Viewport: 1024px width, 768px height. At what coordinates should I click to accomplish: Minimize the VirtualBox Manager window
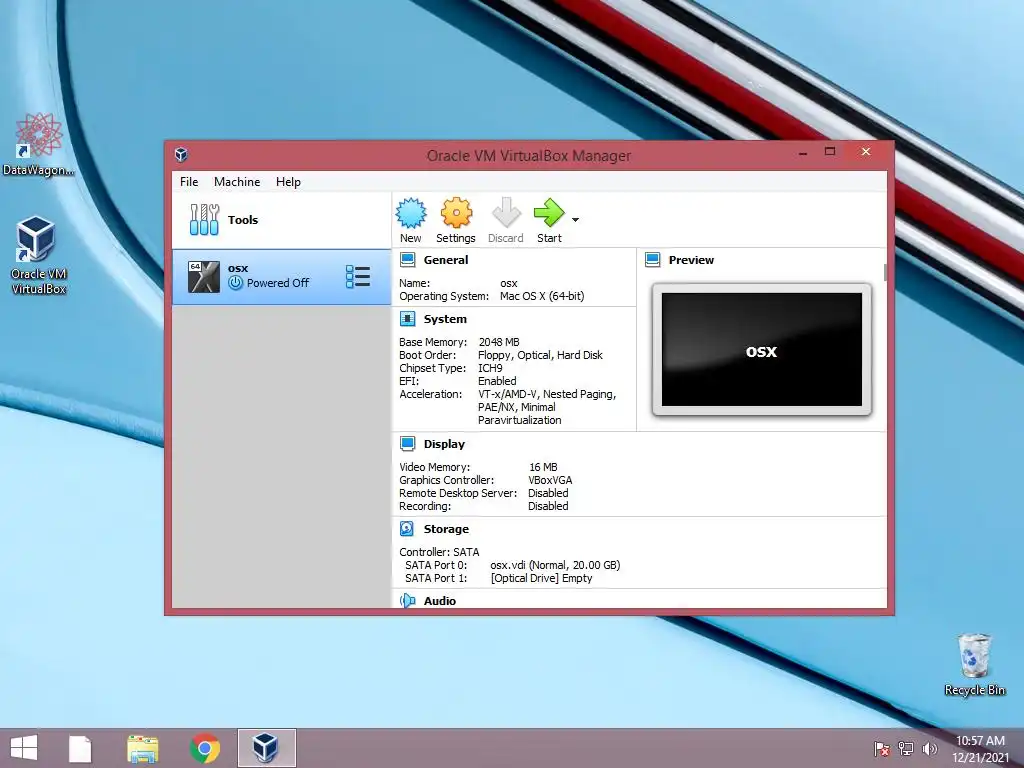click(803, 152)
